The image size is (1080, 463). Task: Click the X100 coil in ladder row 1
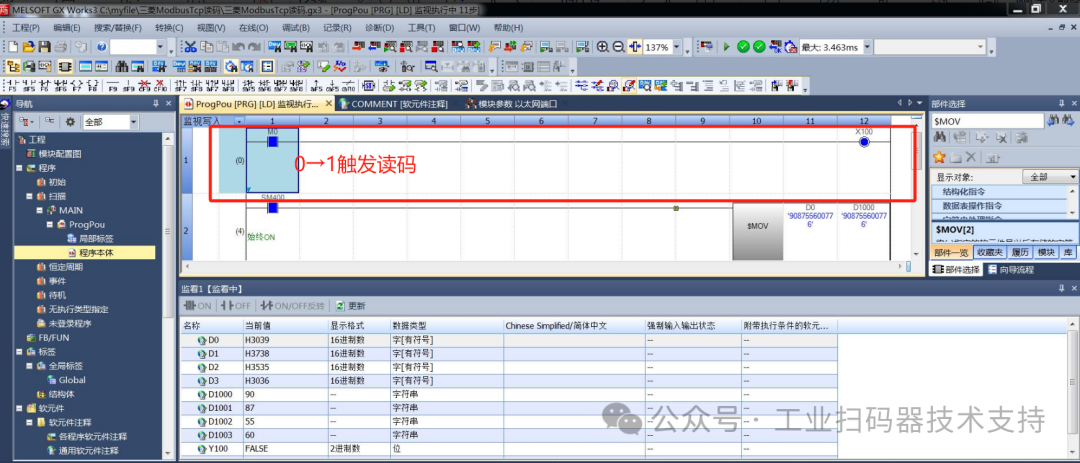pos(864,142)
